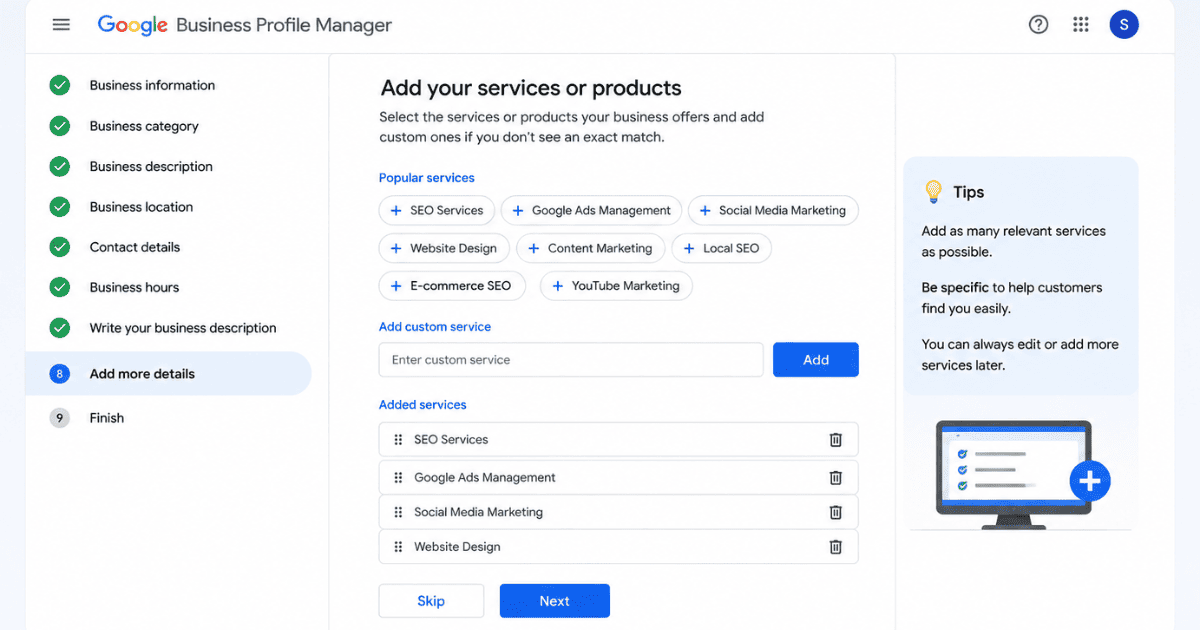Remove Social Media Marketing via trash icon
Screen dimensions: 1200x630
point(836,512)
